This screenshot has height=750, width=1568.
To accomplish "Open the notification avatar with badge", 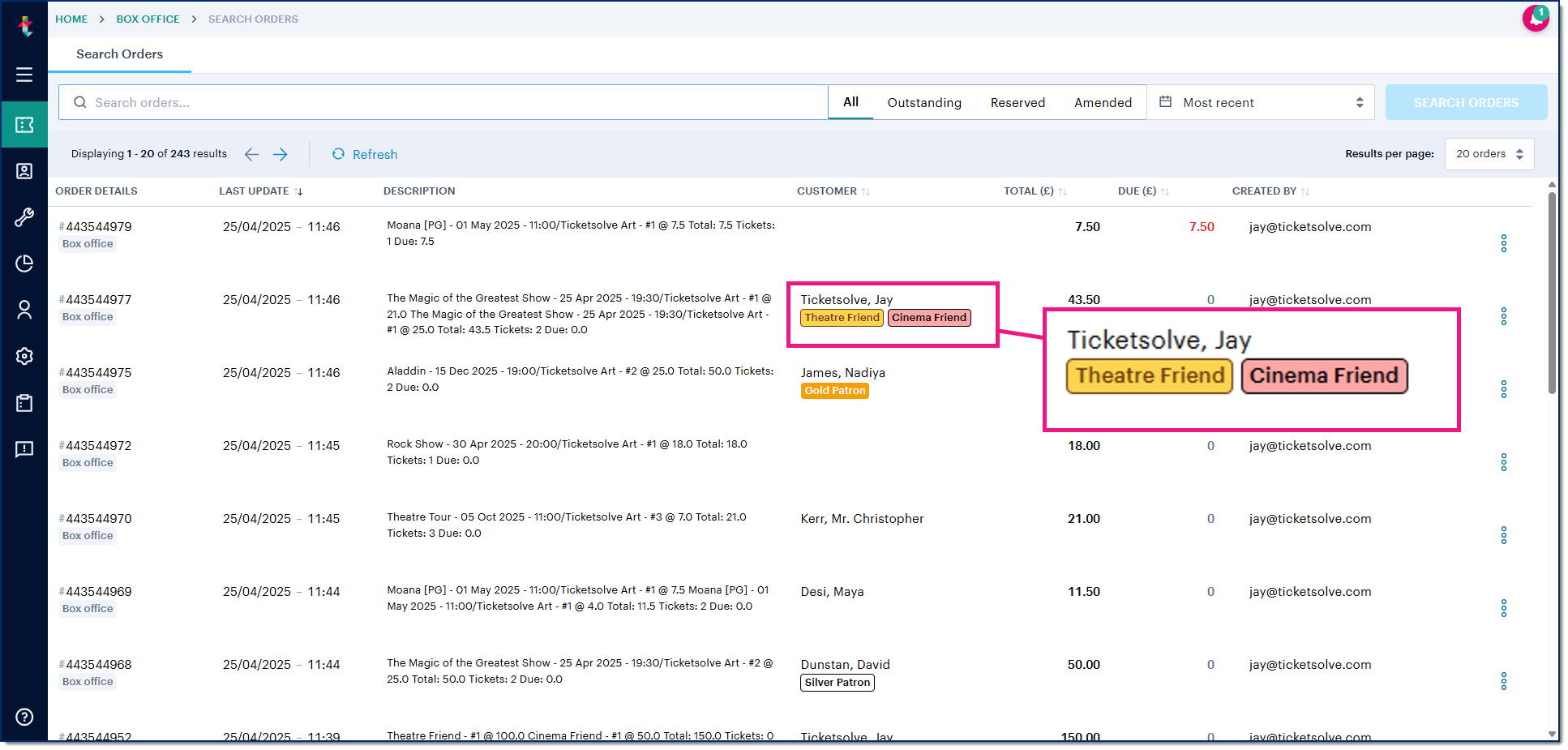I will pos(1535,18).
